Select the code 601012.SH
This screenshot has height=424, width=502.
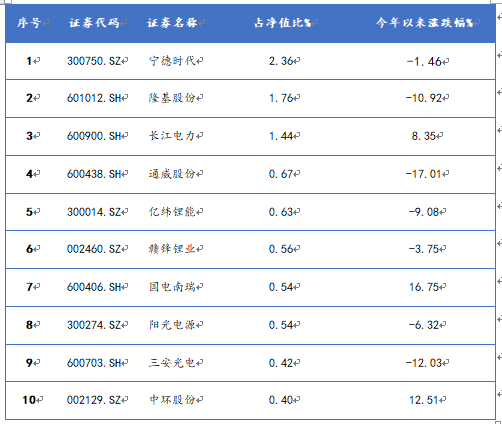pyautogui.click(x=94, y=98)
